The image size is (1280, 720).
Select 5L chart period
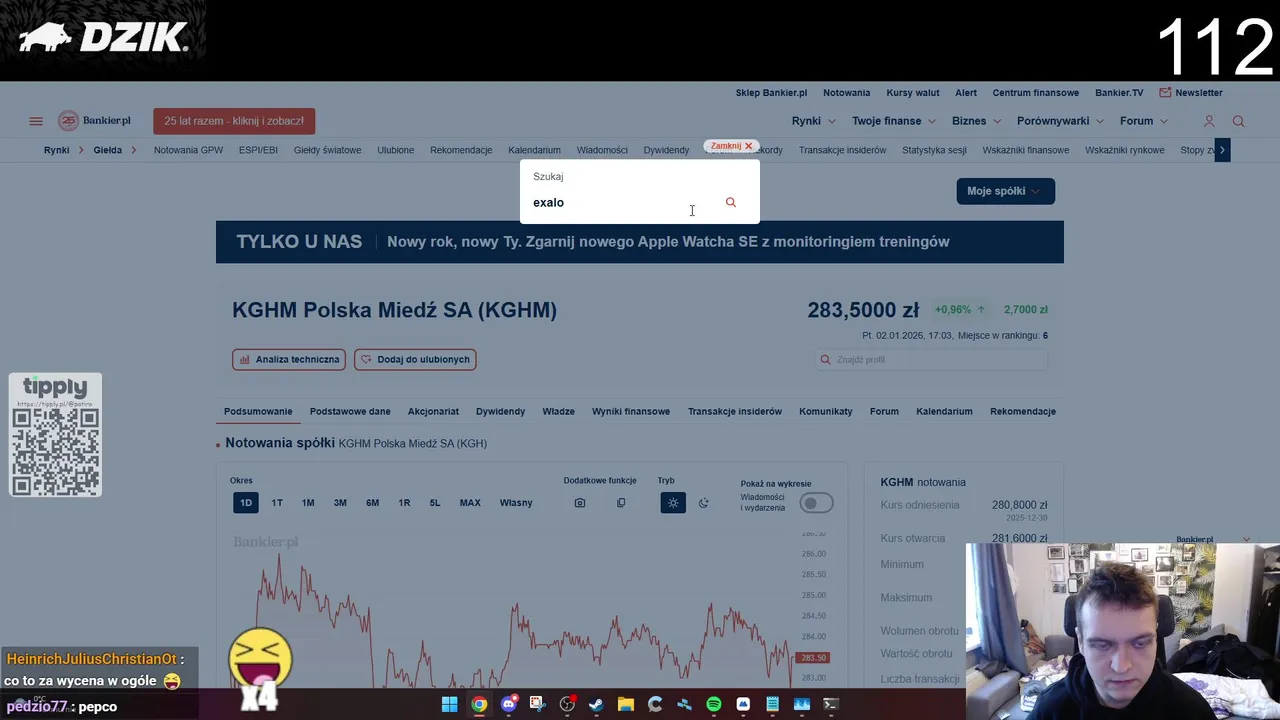pos(435,503)
